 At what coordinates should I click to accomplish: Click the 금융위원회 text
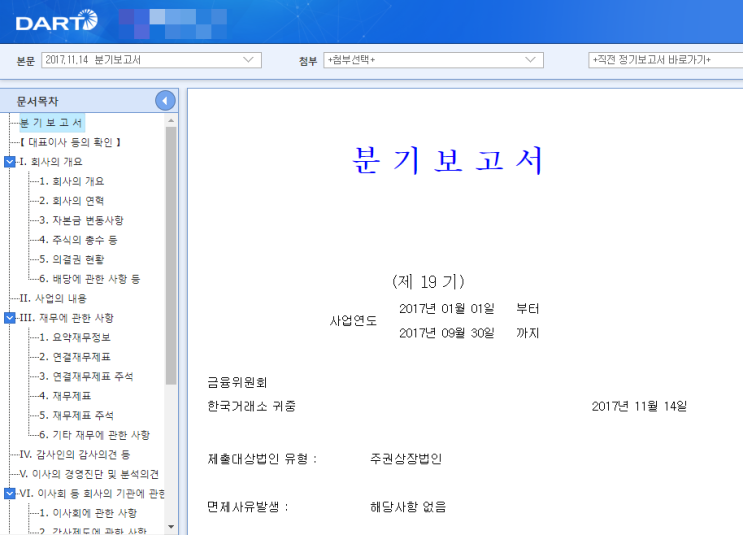coord(237,382)
